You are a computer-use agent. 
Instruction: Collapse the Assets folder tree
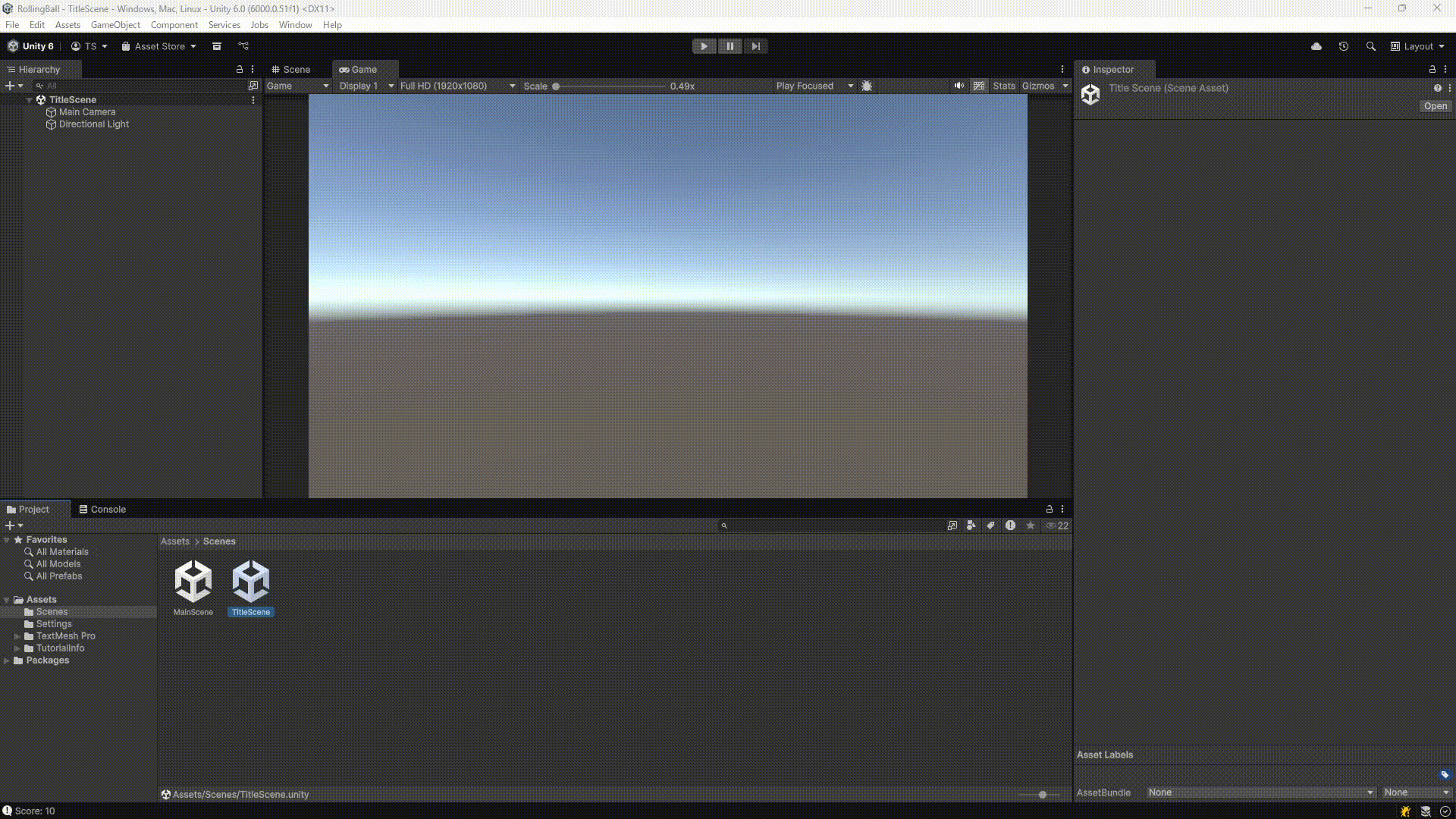tap(7, 600)
